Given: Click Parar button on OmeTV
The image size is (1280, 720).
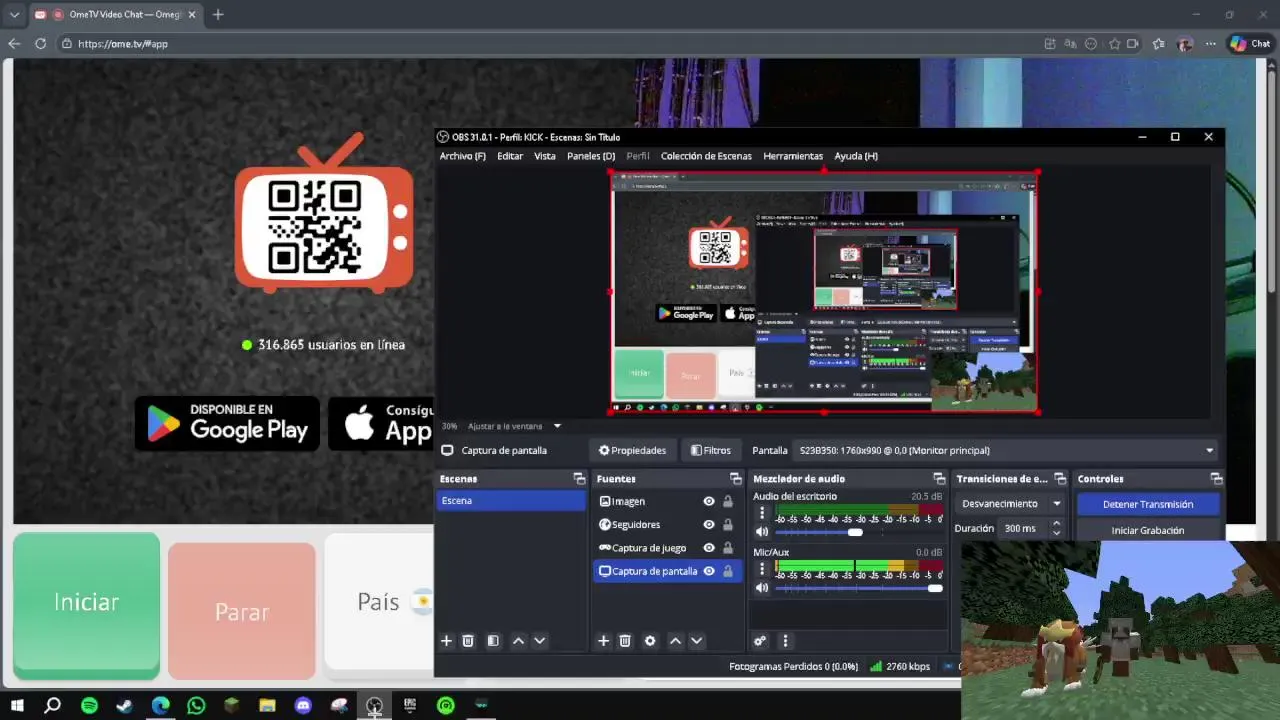Looking at the screenshot, I should click(242, 611).
